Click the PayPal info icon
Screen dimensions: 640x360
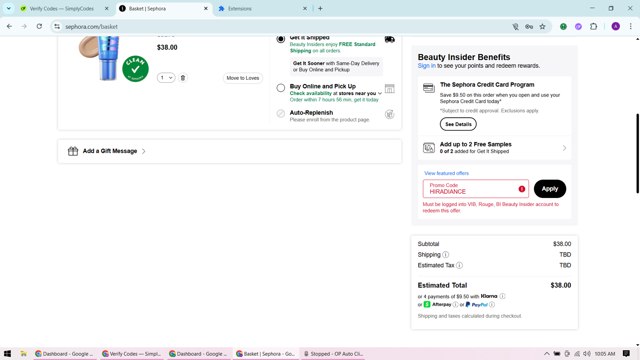point(492,304)
